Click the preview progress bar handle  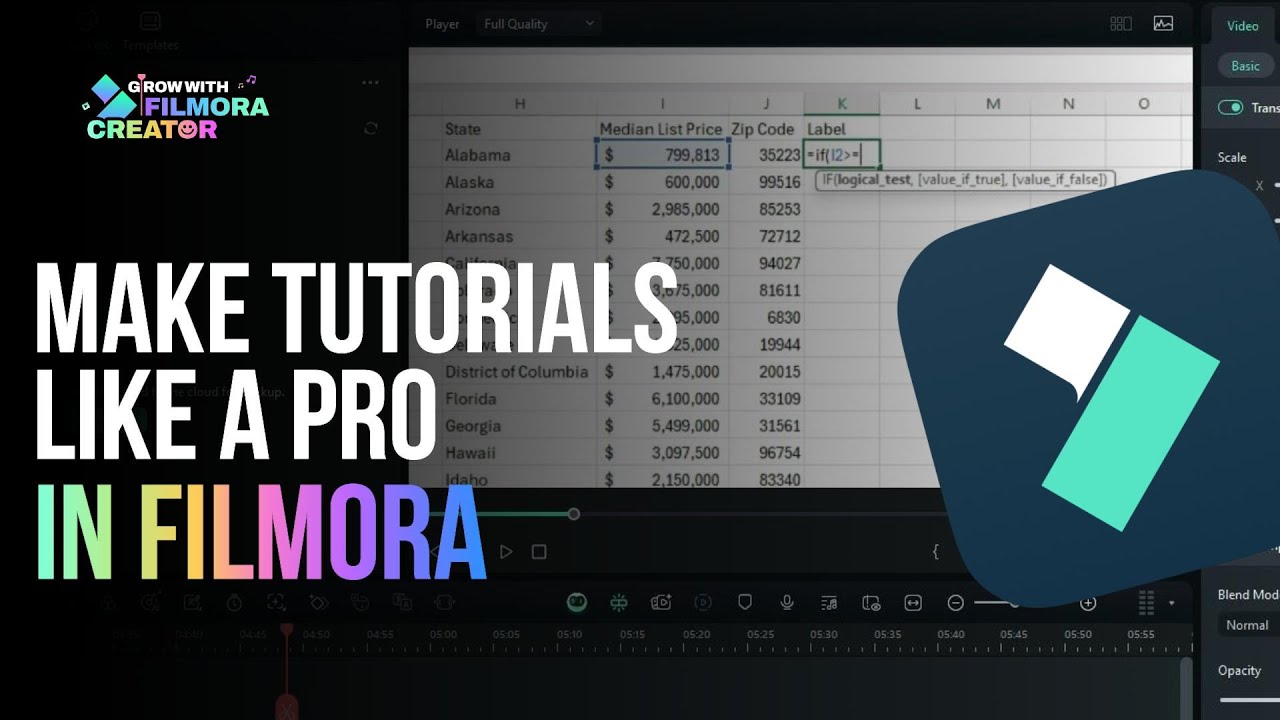pyautogui.click(x=573, y=514)
